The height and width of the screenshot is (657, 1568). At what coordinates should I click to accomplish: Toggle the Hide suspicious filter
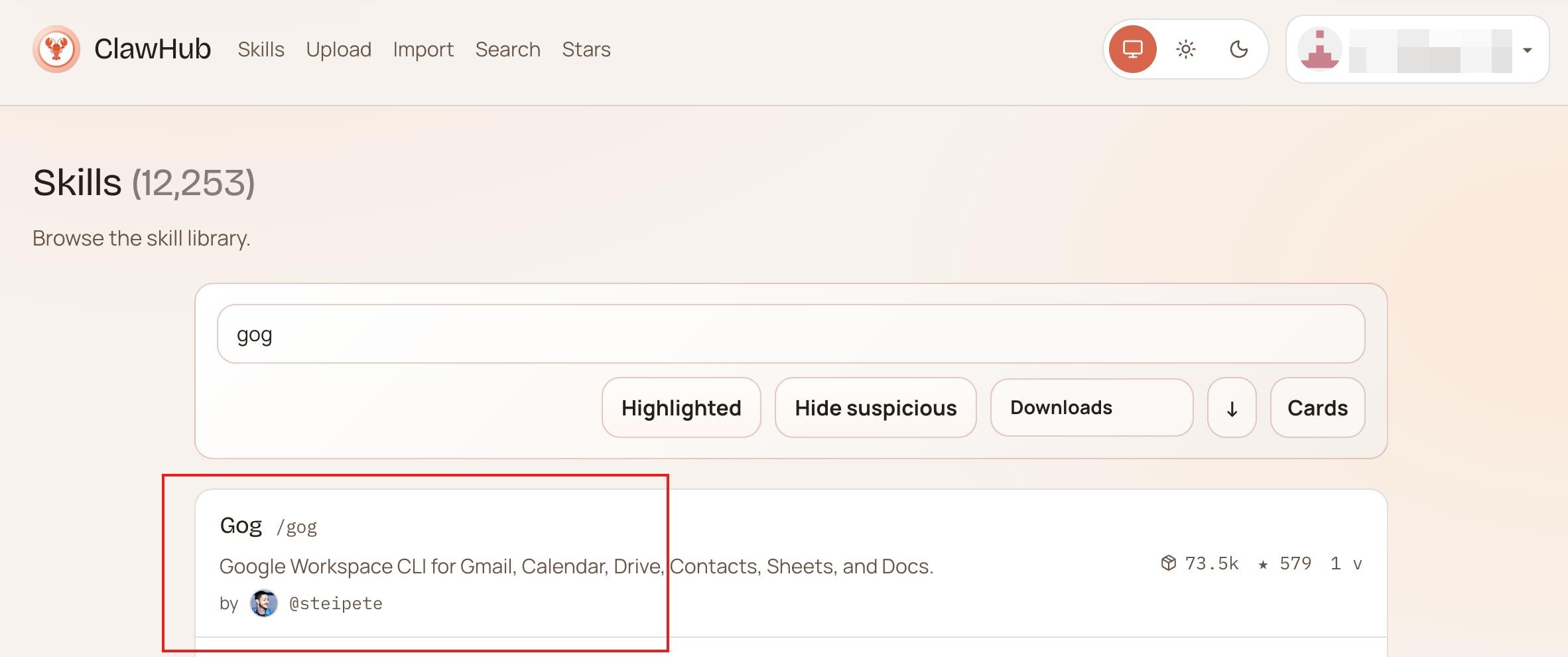875,407
